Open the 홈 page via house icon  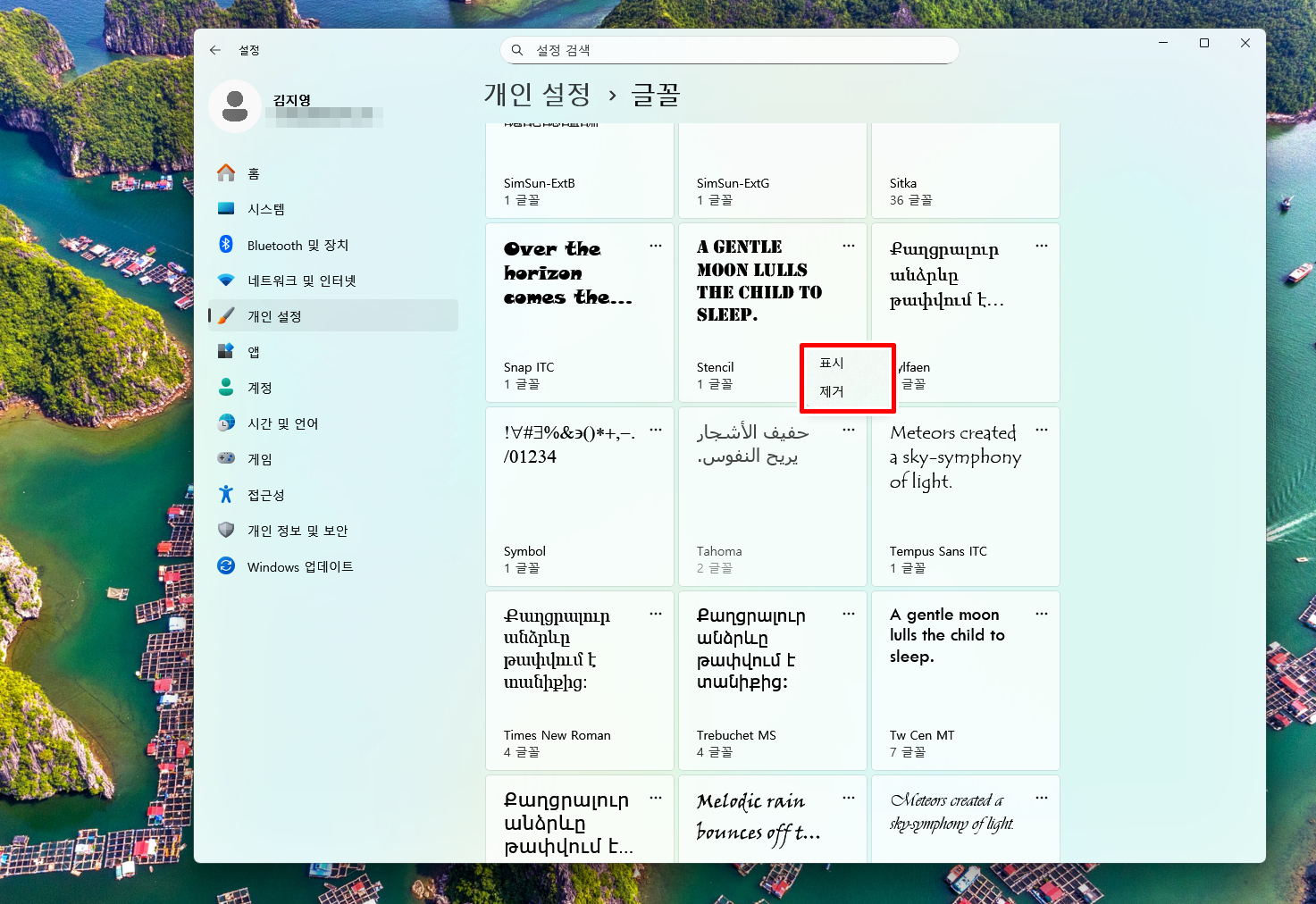point(226,172)
